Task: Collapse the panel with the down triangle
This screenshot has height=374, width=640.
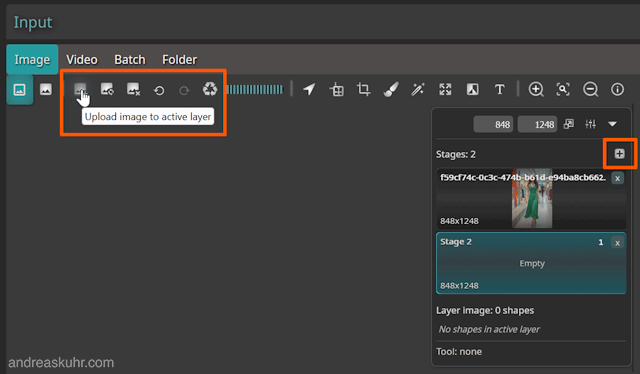Action: tap(612, 124)
